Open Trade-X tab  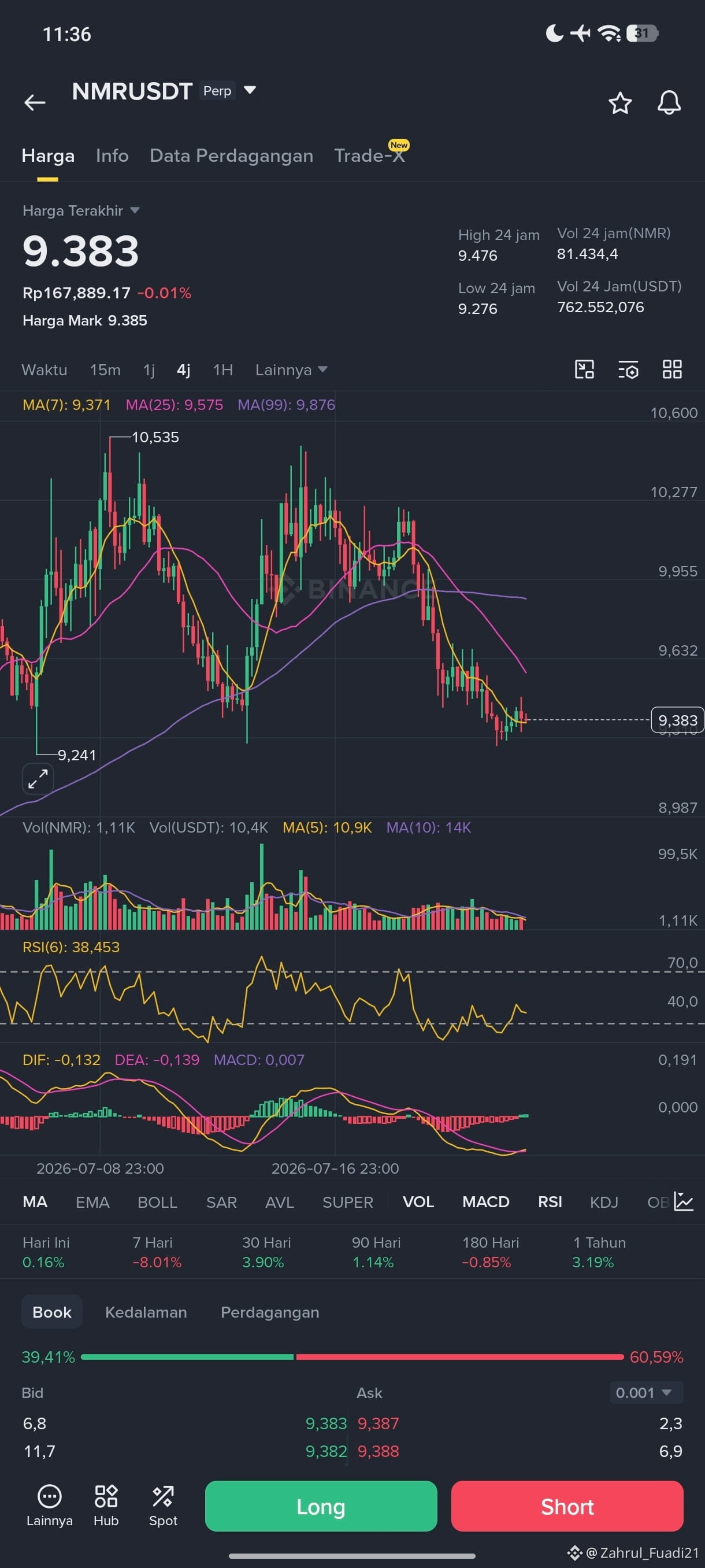click(369, 156)
